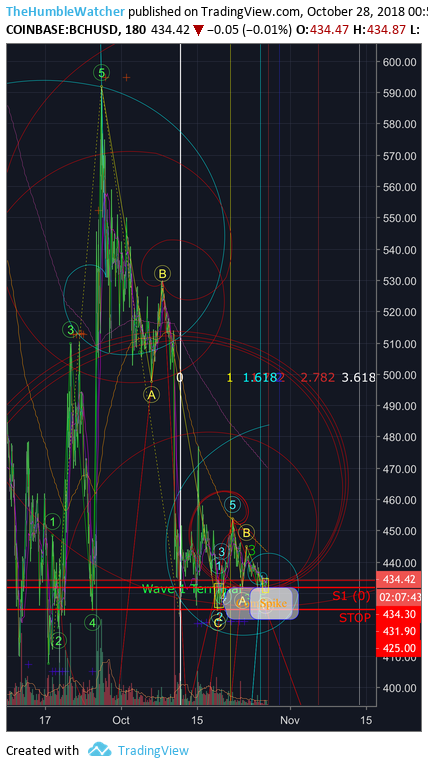Click the white 0 Fib time zone label
This screenshot has height=768, width=428.
180,377
